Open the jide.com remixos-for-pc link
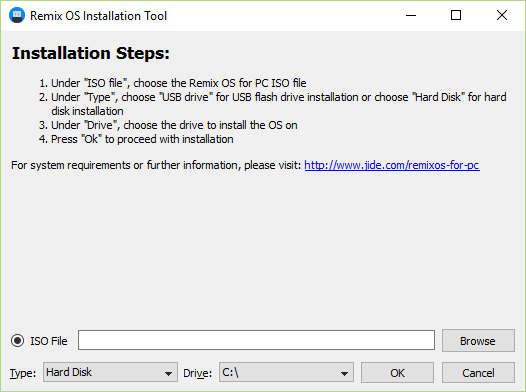Viewport: 526px width, 392px height. pyautogui.click(x=392, y=165)
